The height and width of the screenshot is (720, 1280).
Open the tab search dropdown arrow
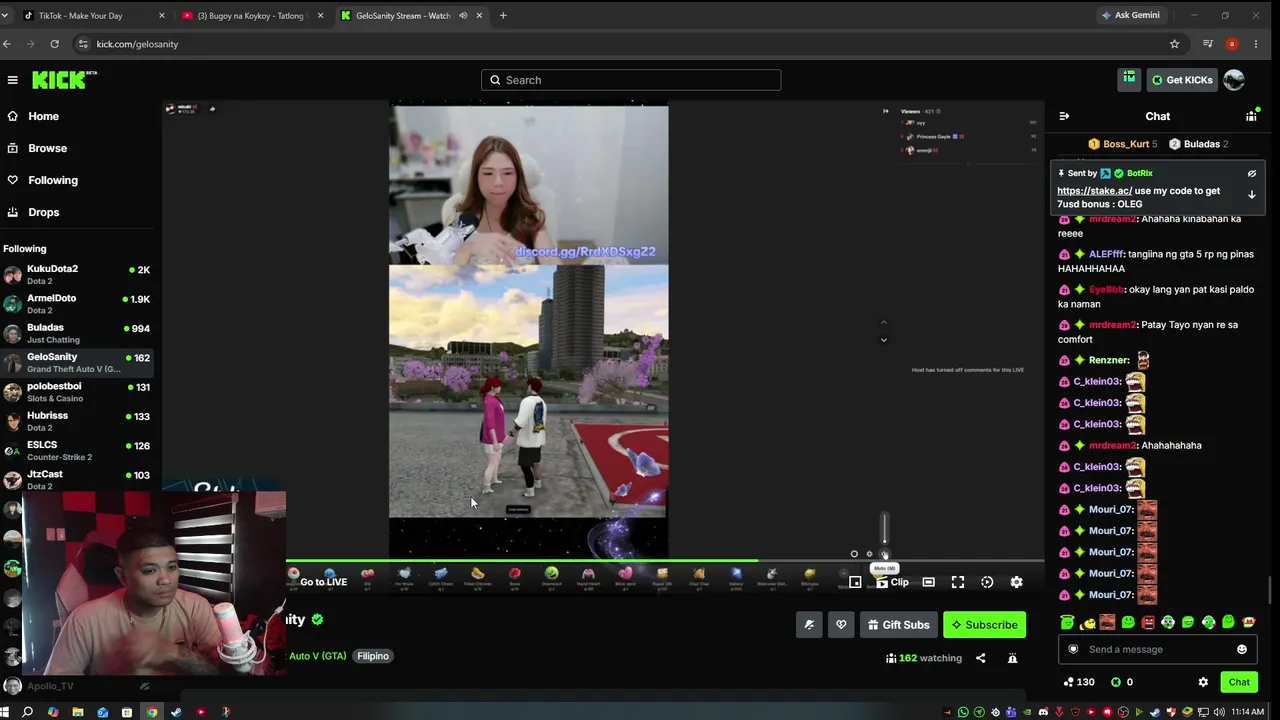pyautogui.click(x=5, y=15)
